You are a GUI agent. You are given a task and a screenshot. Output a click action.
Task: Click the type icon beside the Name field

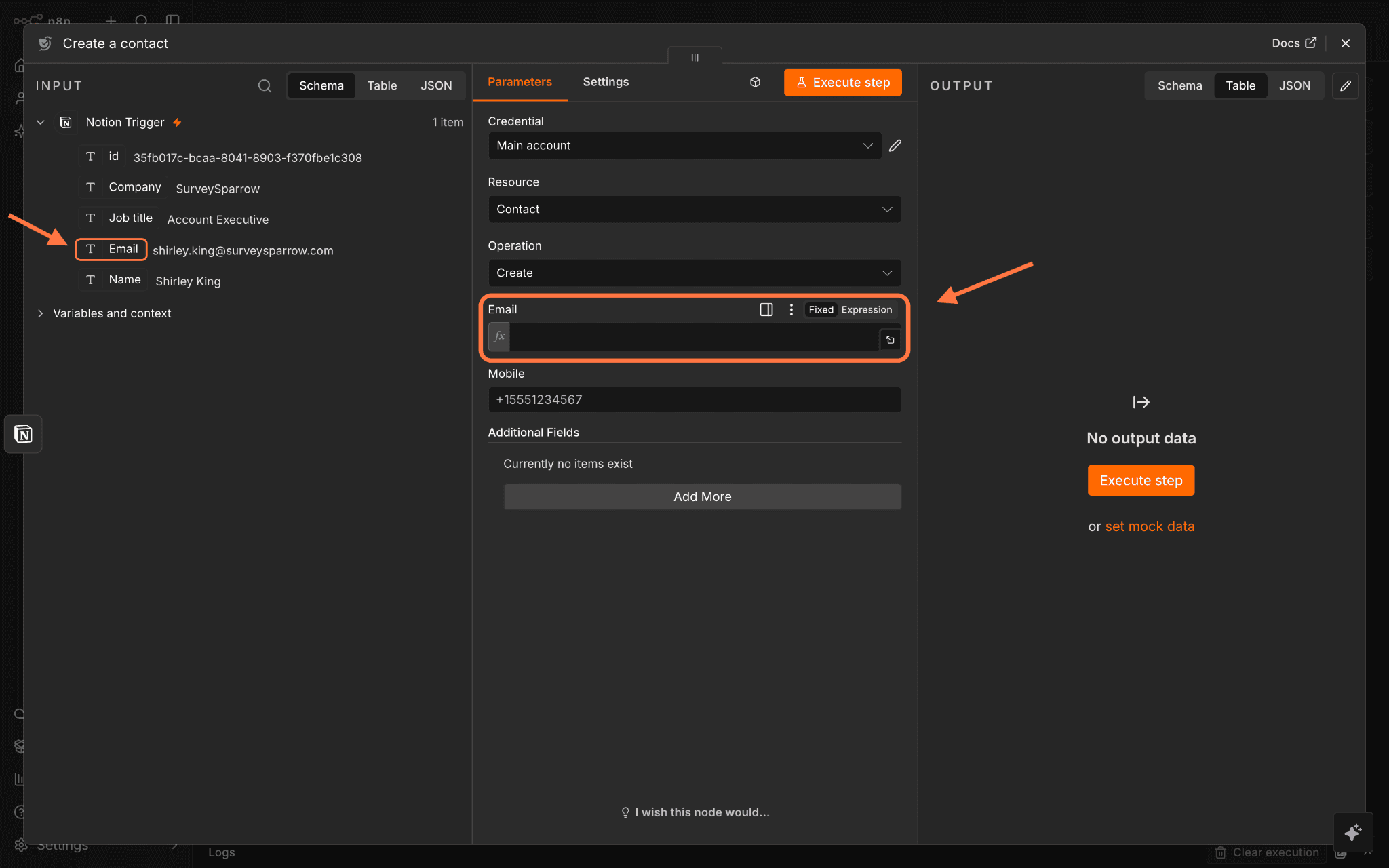coord(90,280)
